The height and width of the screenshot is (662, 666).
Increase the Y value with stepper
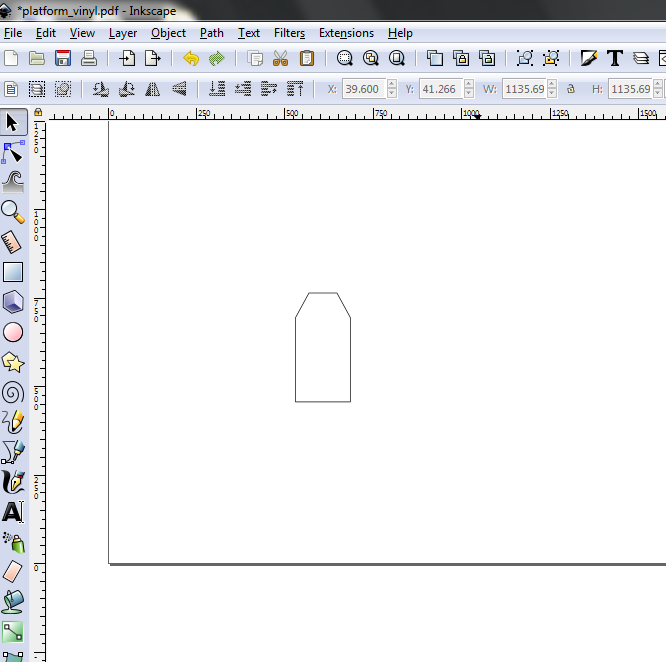469,84
